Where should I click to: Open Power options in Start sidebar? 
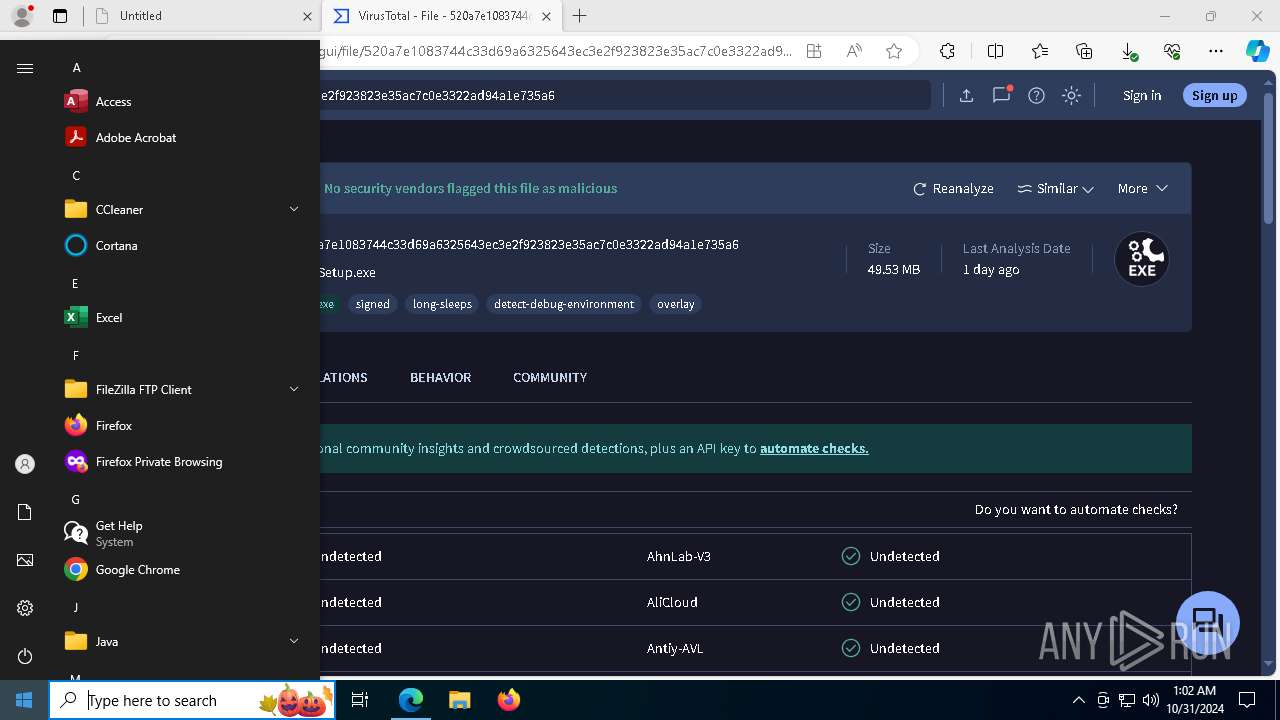click(x=25, y=656)
